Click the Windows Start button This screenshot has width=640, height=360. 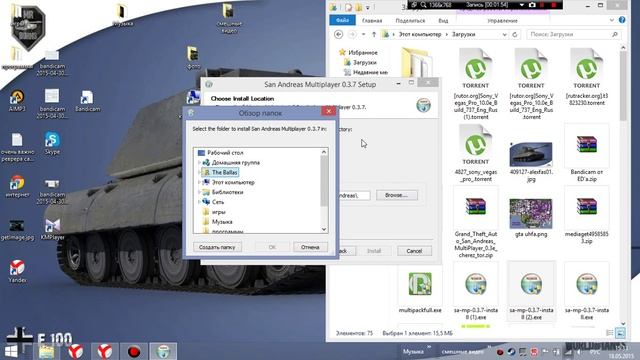pyautogui.click(x=11, y=351)
